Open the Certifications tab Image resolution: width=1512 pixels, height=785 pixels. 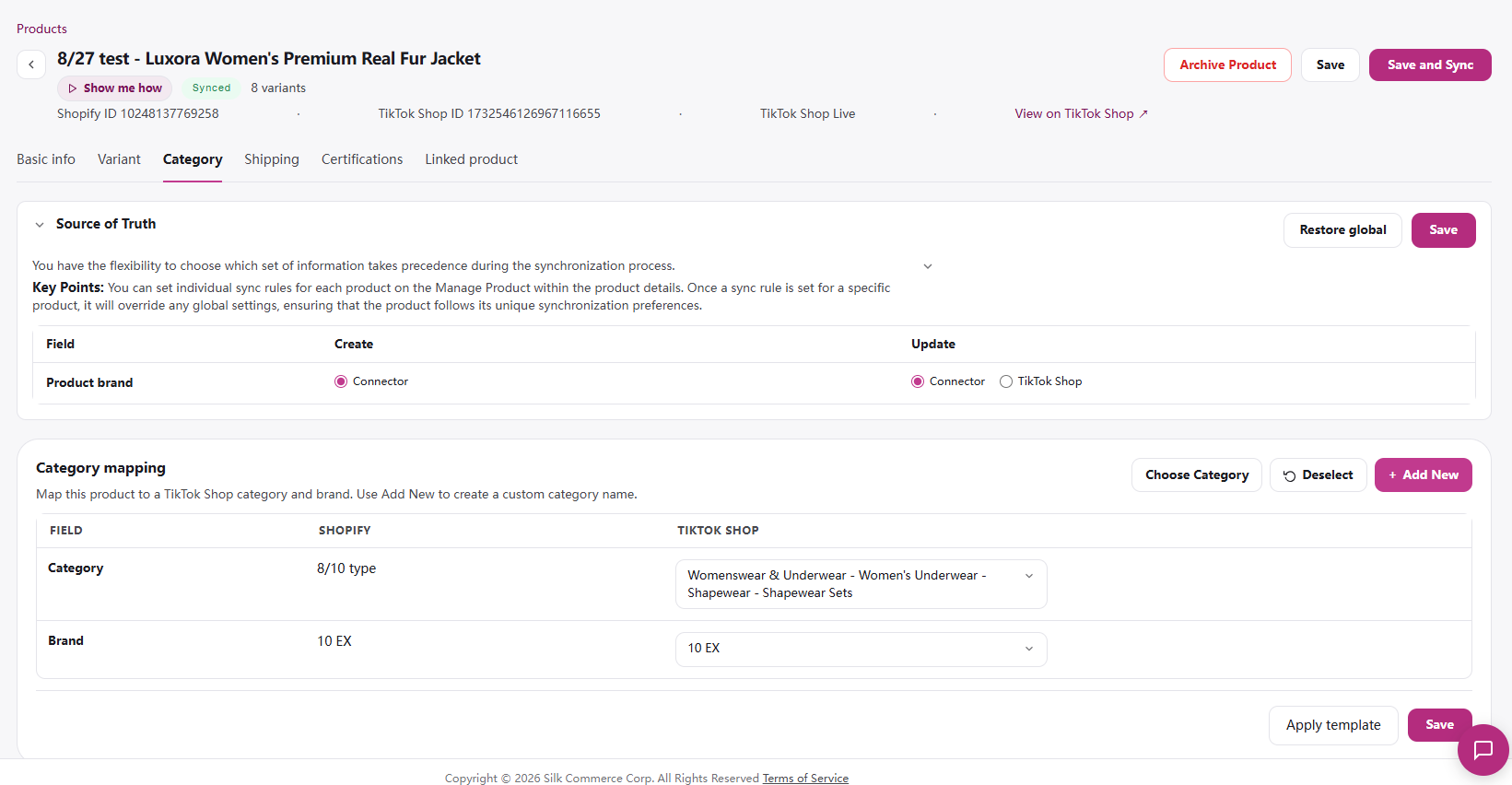[362, 159]
